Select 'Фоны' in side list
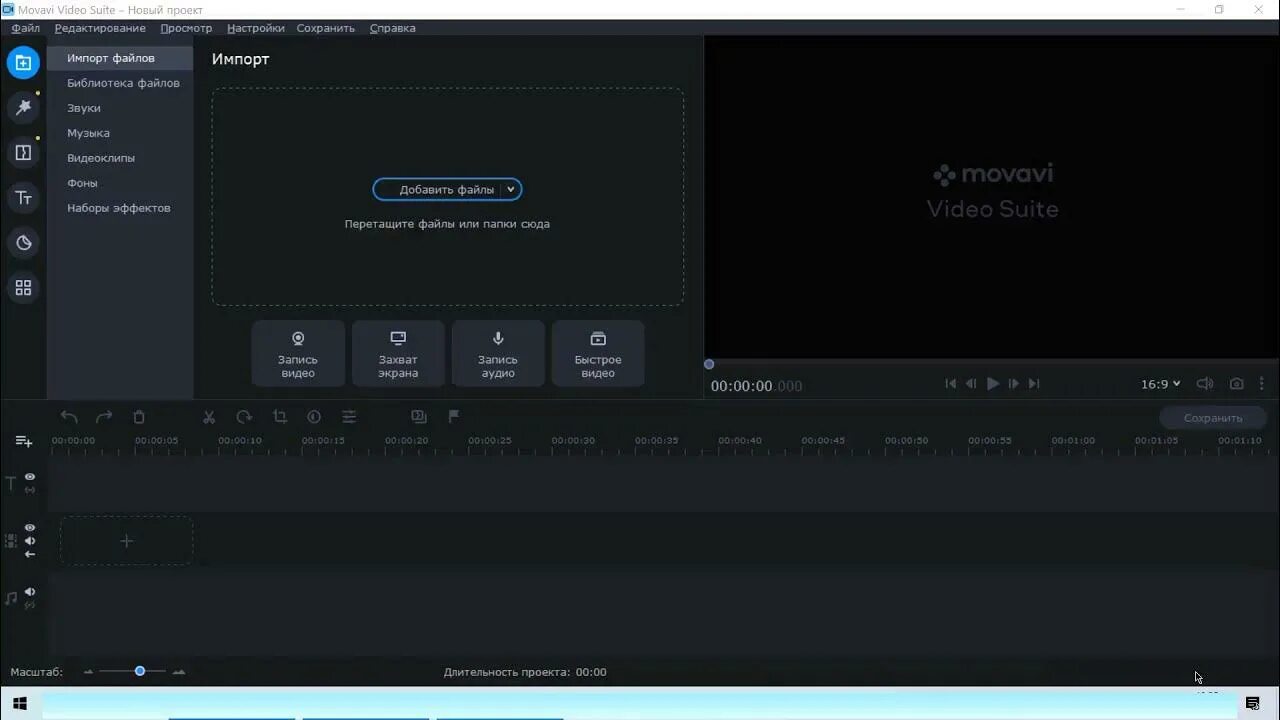The width and height of the screenshot is (1280, 720). [120, 183]
